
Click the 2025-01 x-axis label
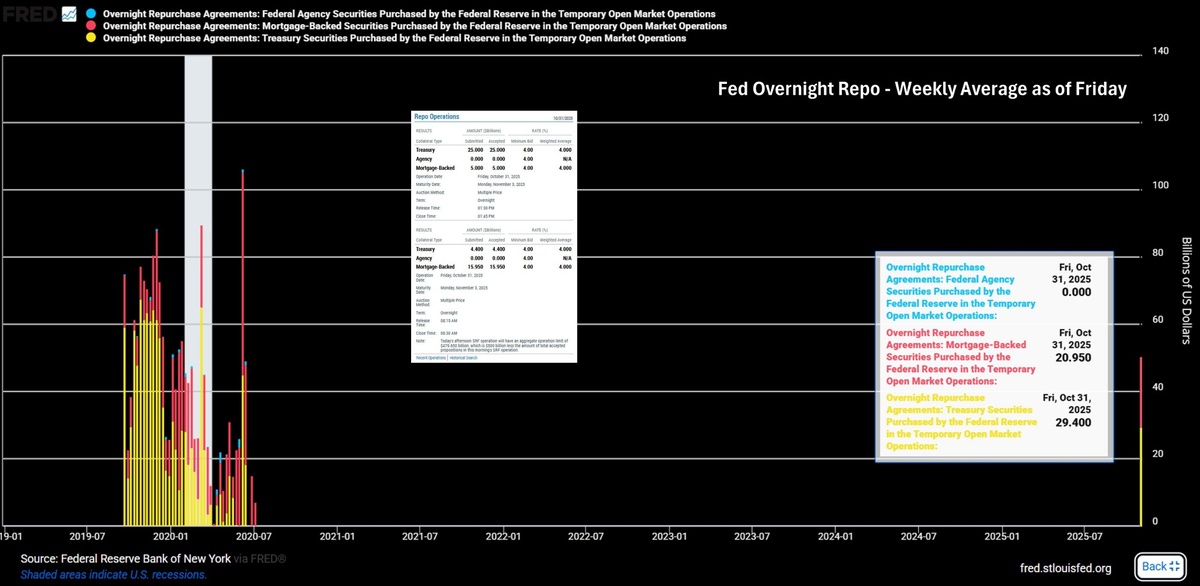[x=1002, y=537]
